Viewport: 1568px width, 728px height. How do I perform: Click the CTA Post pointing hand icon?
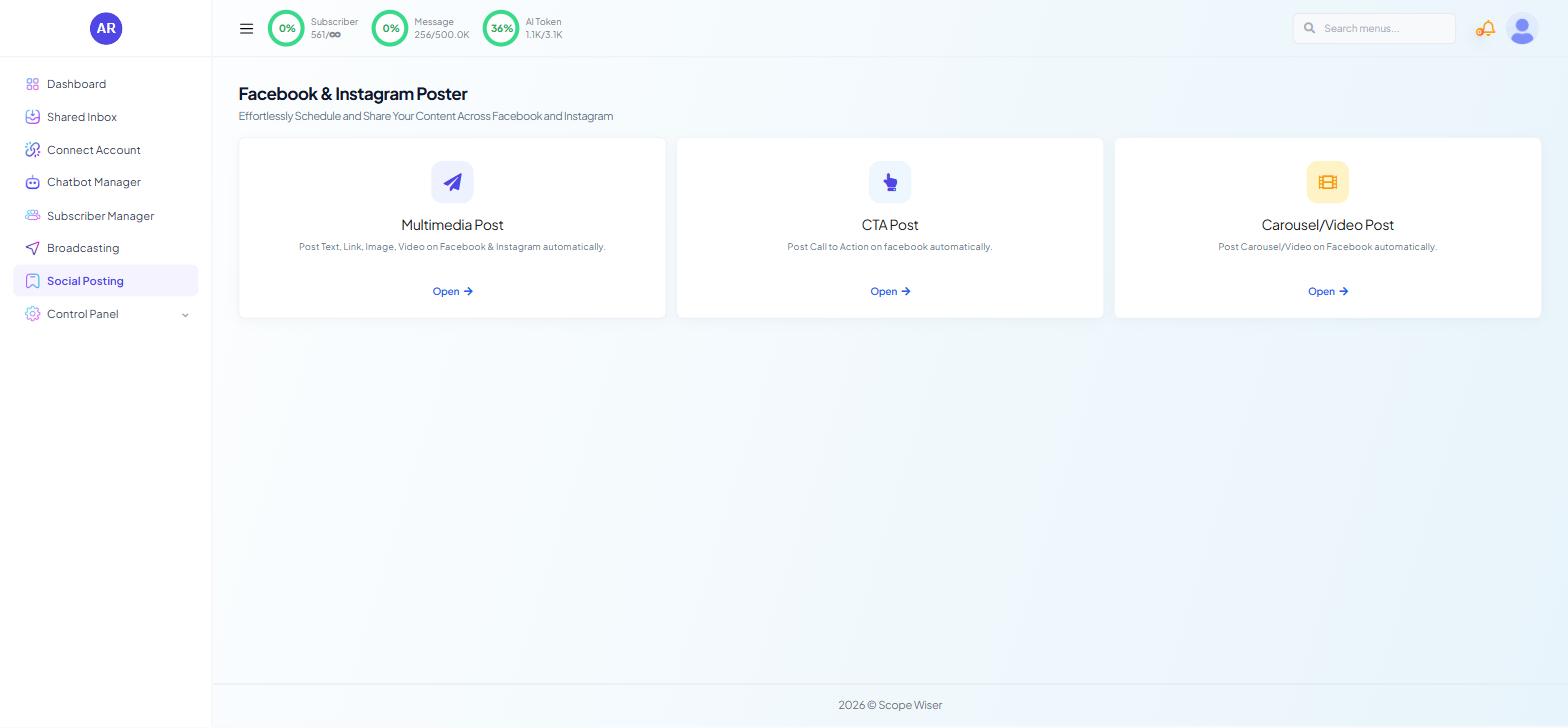[890, 182]
